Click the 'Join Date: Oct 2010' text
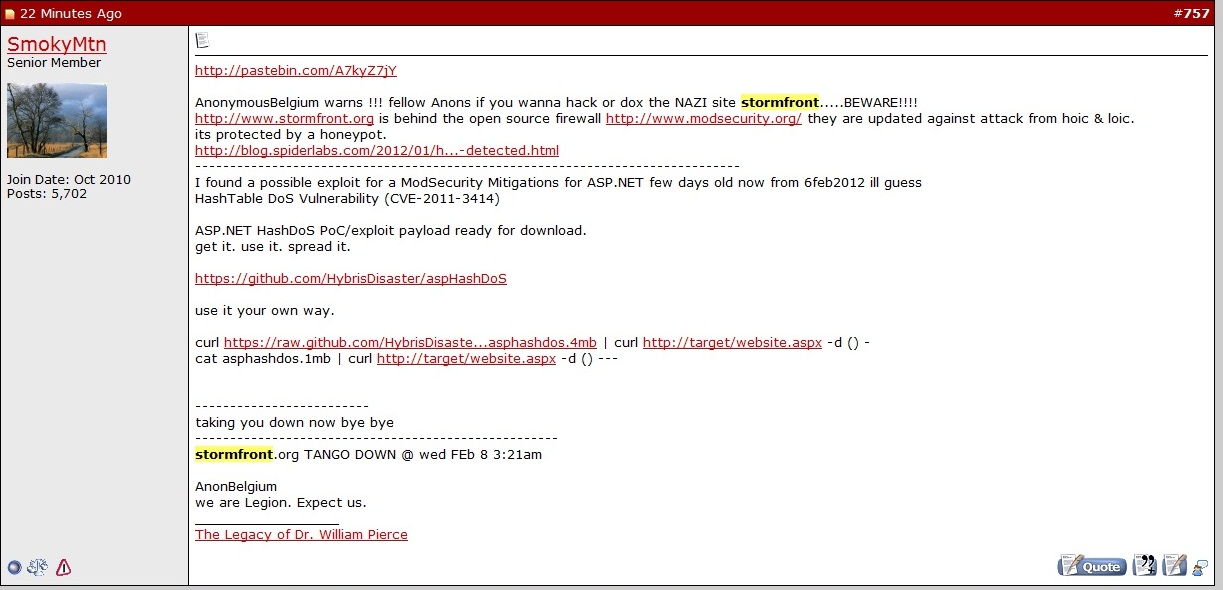 coord(69,180)
